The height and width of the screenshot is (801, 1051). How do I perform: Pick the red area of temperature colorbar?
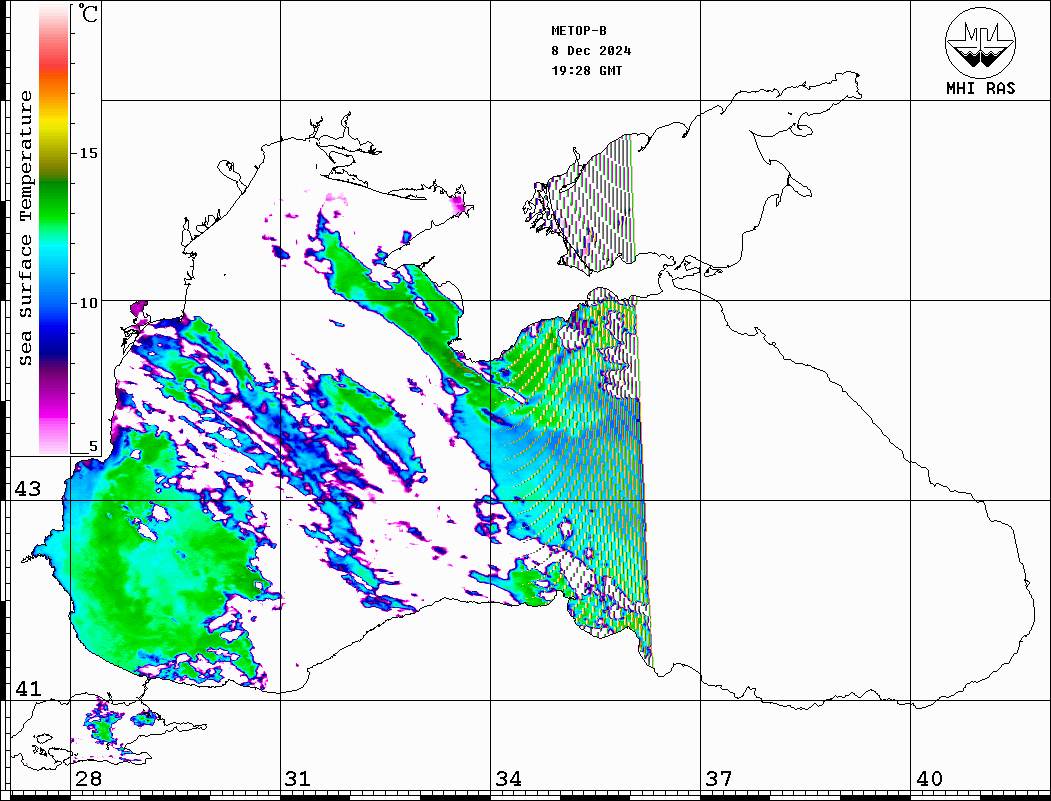[54, 64]
